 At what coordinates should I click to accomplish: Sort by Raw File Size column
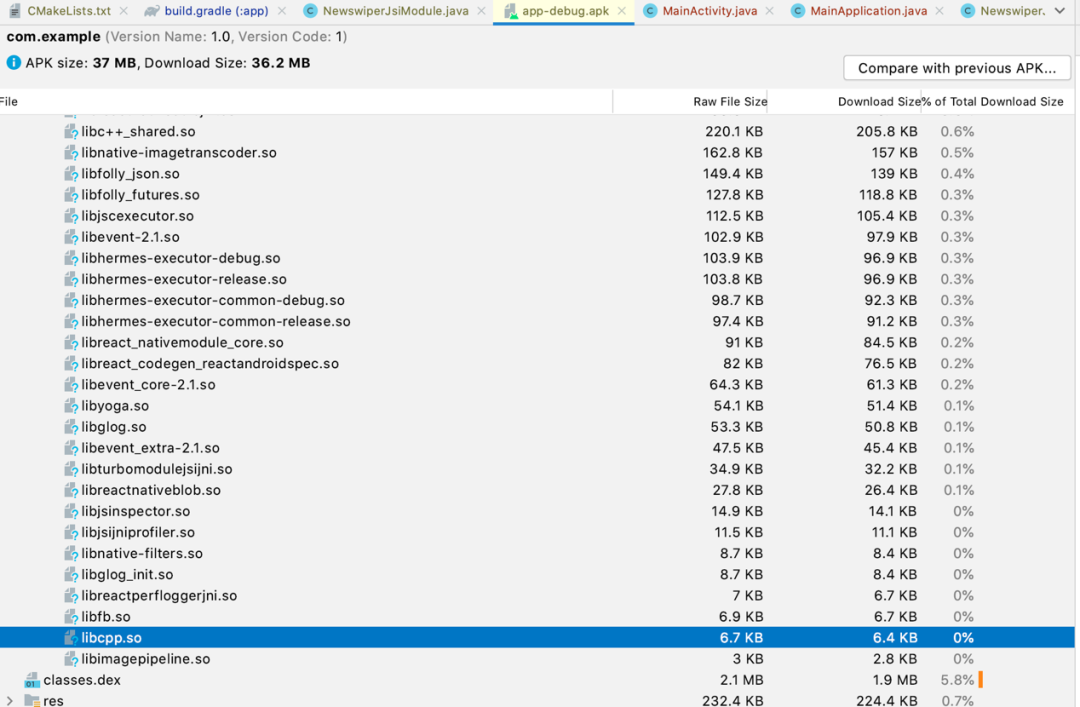click(x=730, y=102)
